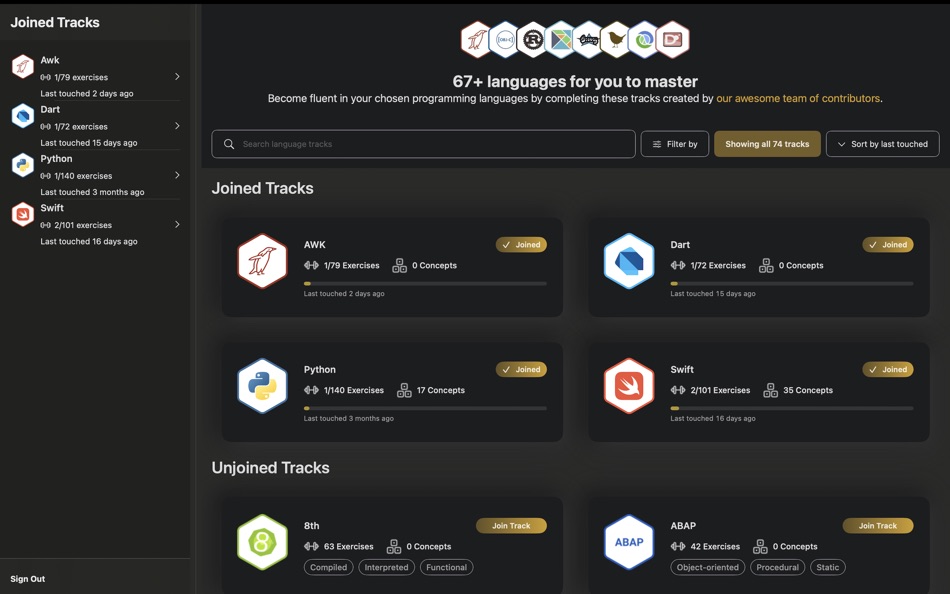The height and width of the screenshot is (594, 950).
Task: Click the magnifier icon in the search bar
Action: coord(229,144)
